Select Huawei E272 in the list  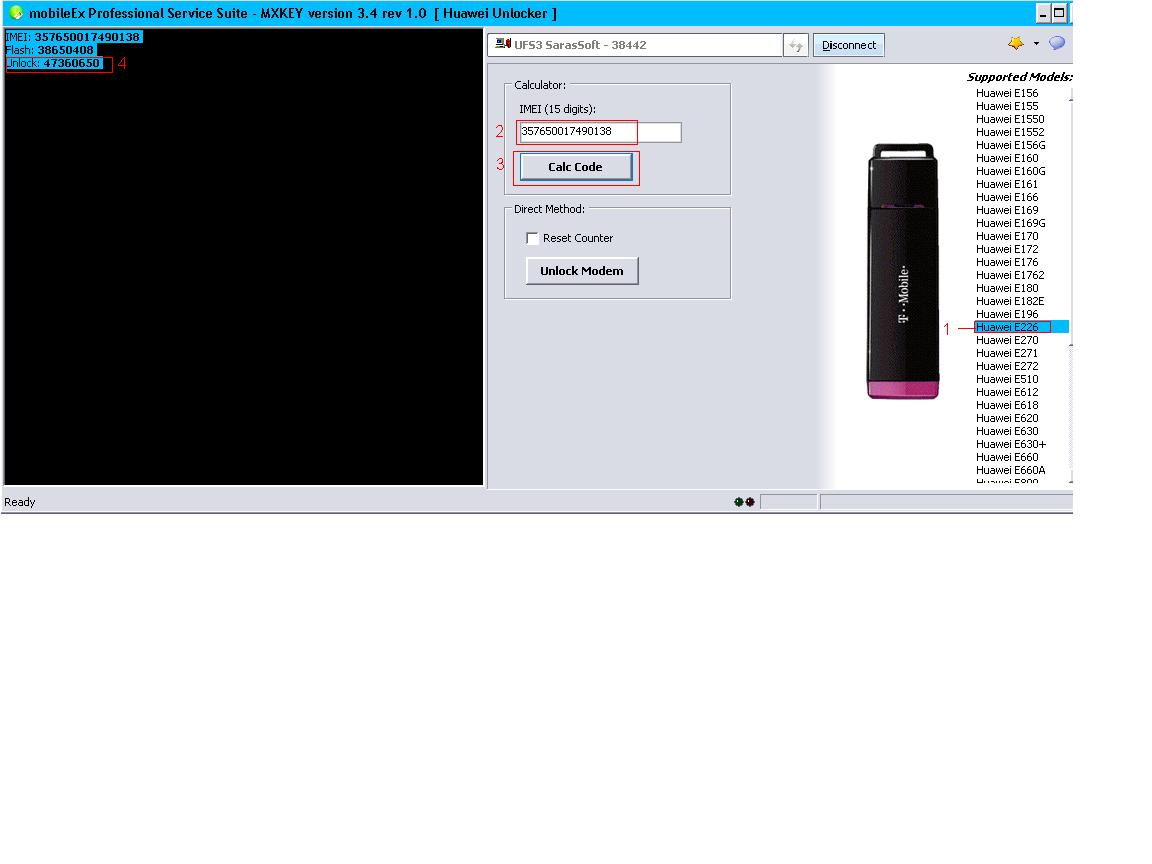click(1007, 367)
